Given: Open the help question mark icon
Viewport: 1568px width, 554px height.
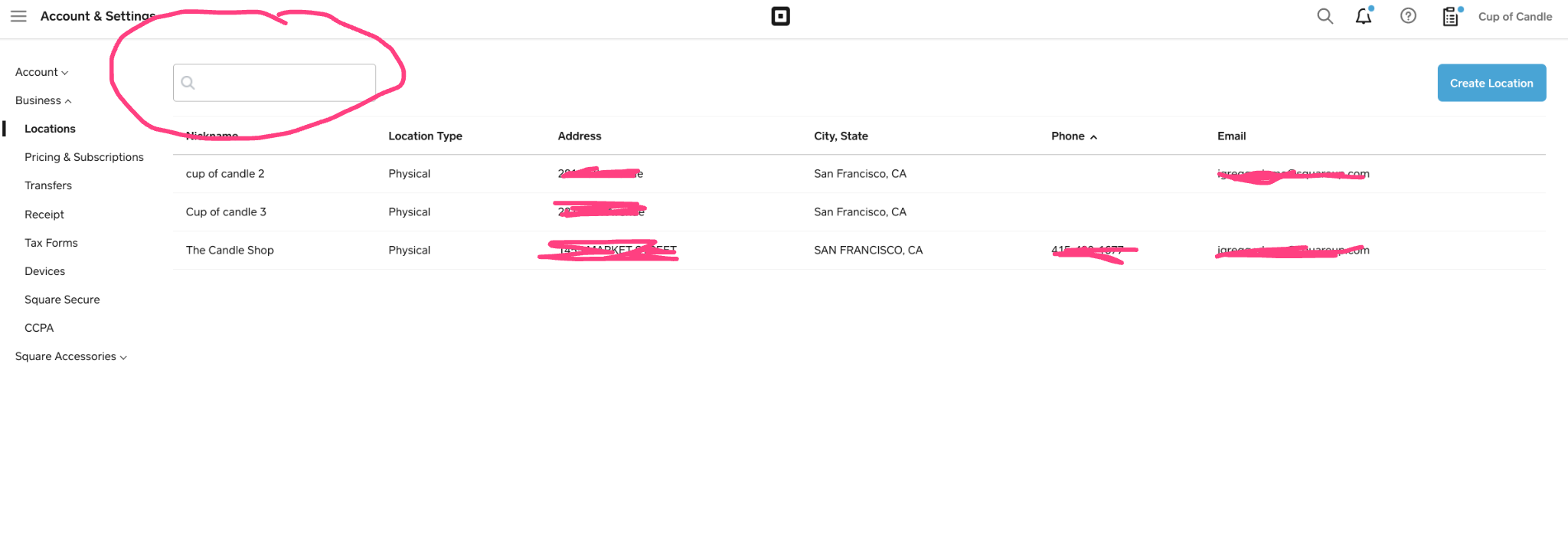Looking at the screenshot, I should (1408, 16).
